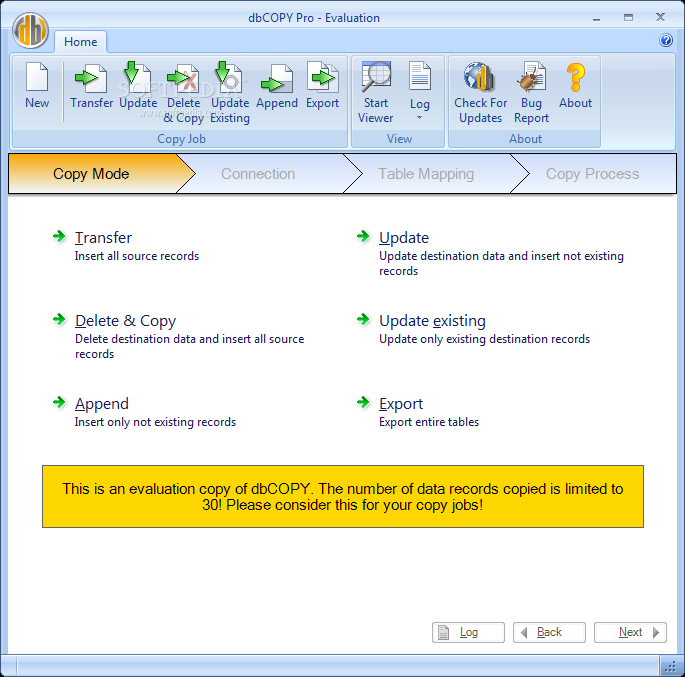Minimize the dbCOPY Pro window

click(x=596, y=18)
